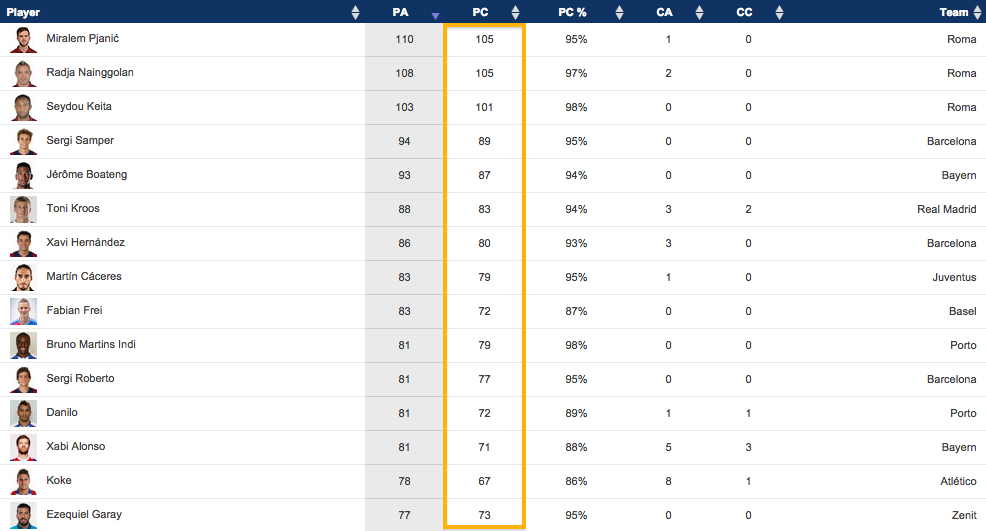Open Sergi Samper's player name
Image resolution: width=986 pixels, height=531 pixels.
click(x=80, y=141)
